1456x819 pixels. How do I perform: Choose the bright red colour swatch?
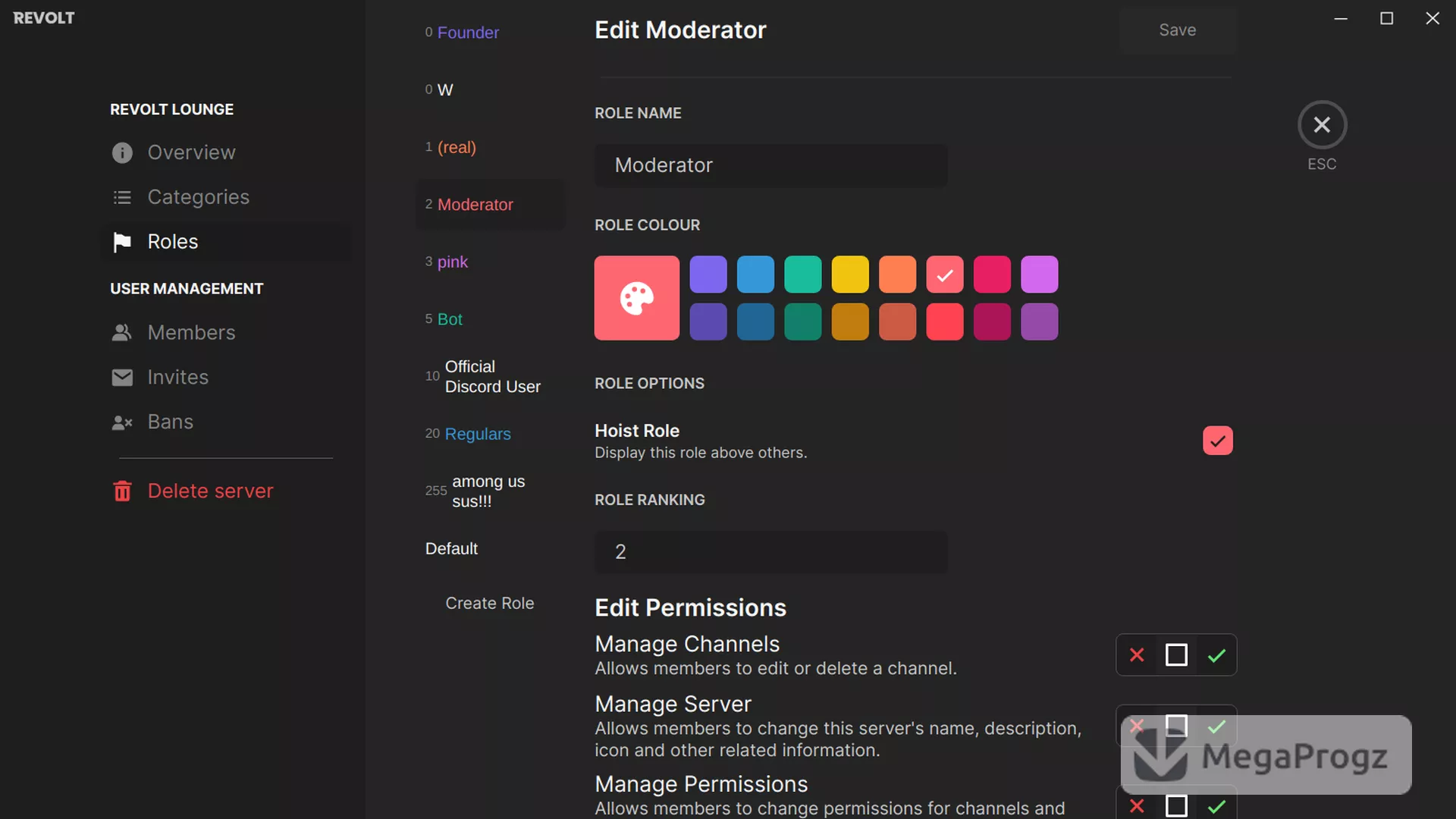945,322
